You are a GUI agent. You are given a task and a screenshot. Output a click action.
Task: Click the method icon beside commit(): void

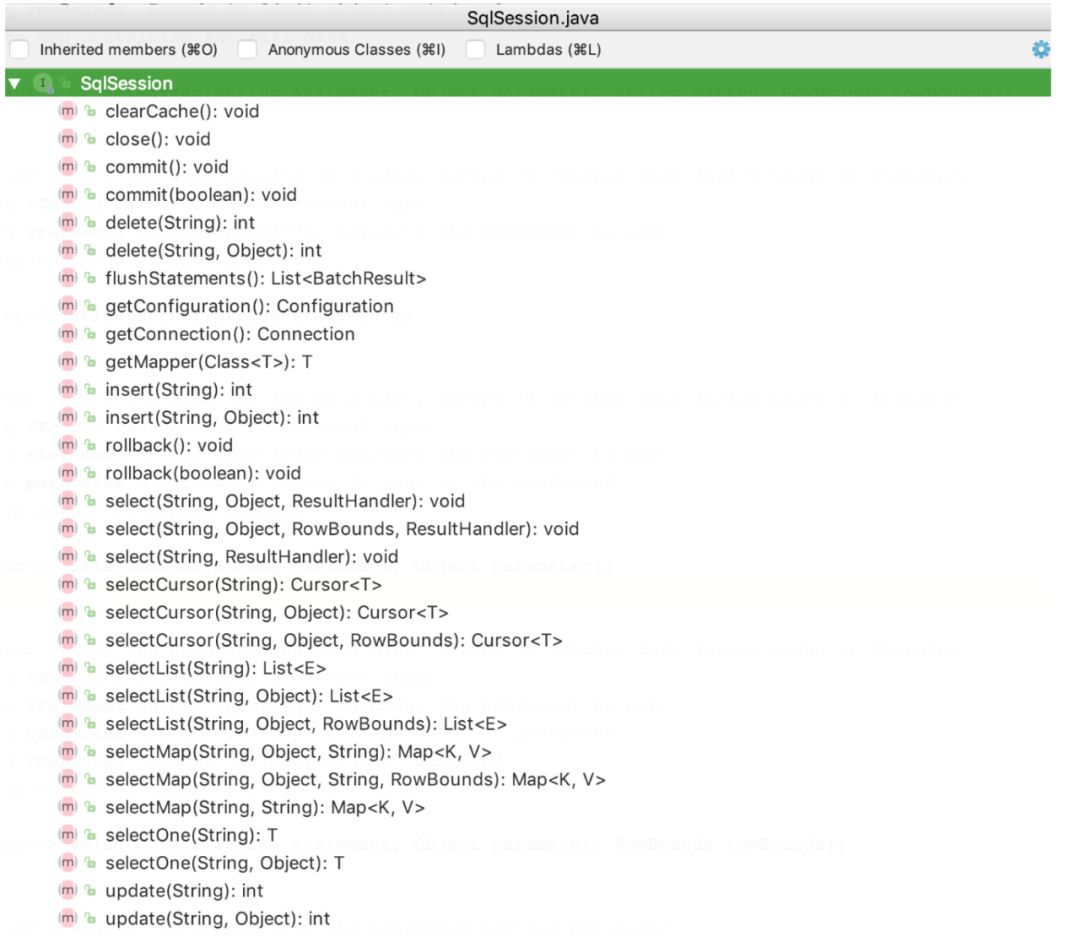pyautogui.click(x=68, y=167)
